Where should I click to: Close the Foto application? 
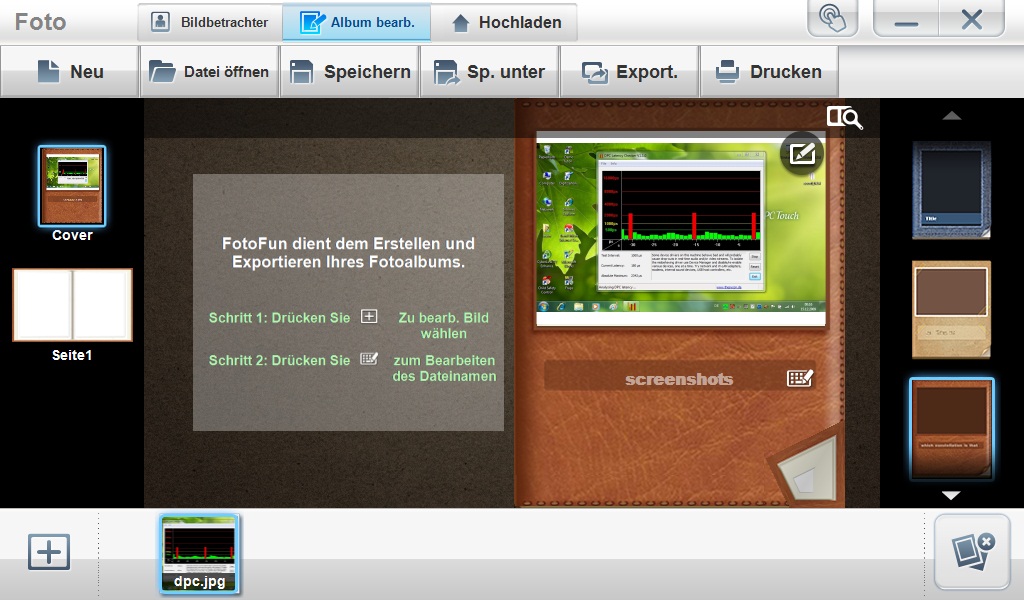pos(972,18)
